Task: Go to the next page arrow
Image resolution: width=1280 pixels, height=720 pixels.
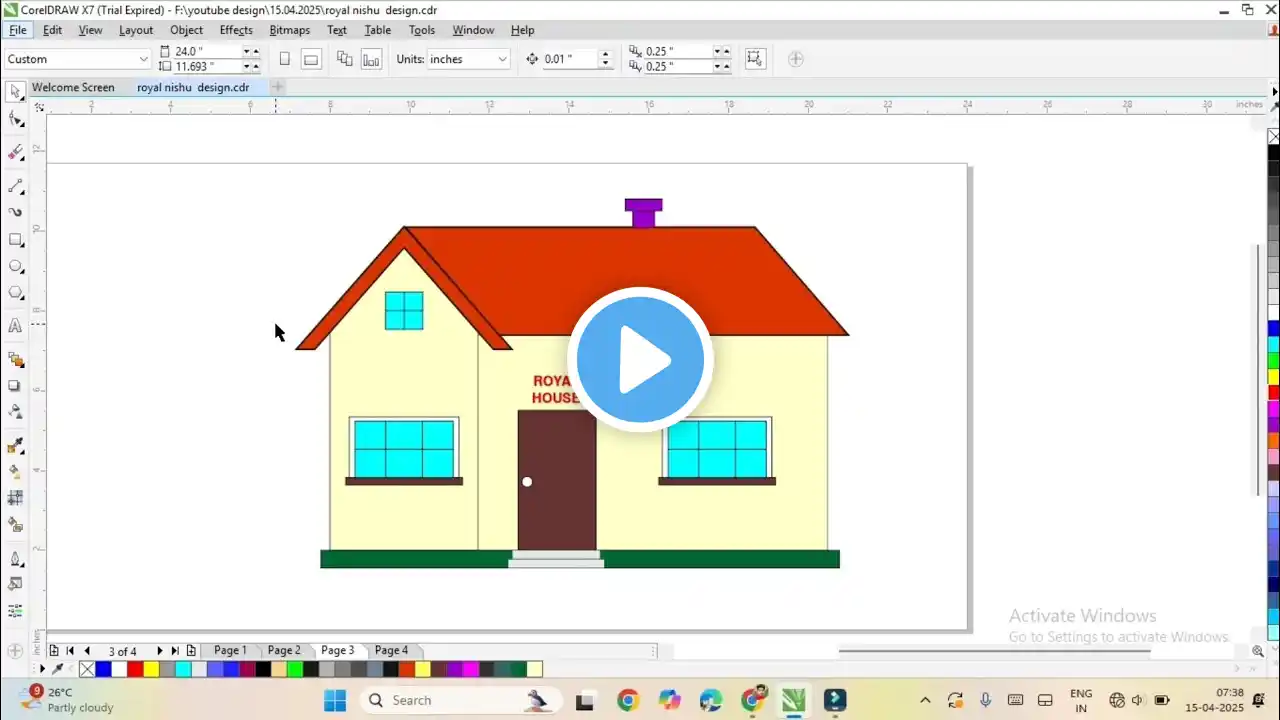Action: tap(159, 651)
